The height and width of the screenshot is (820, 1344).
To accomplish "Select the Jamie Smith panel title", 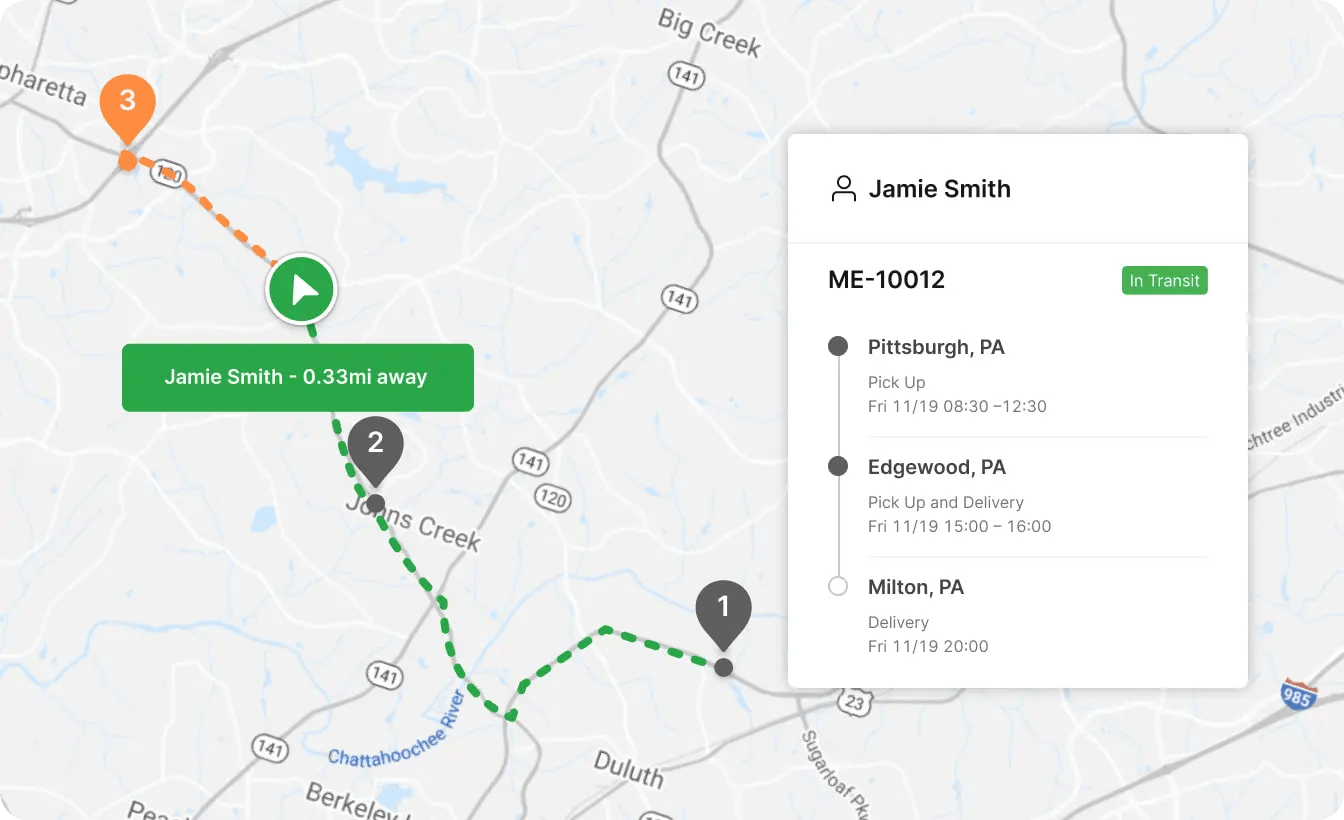I will tap(941, 188).
